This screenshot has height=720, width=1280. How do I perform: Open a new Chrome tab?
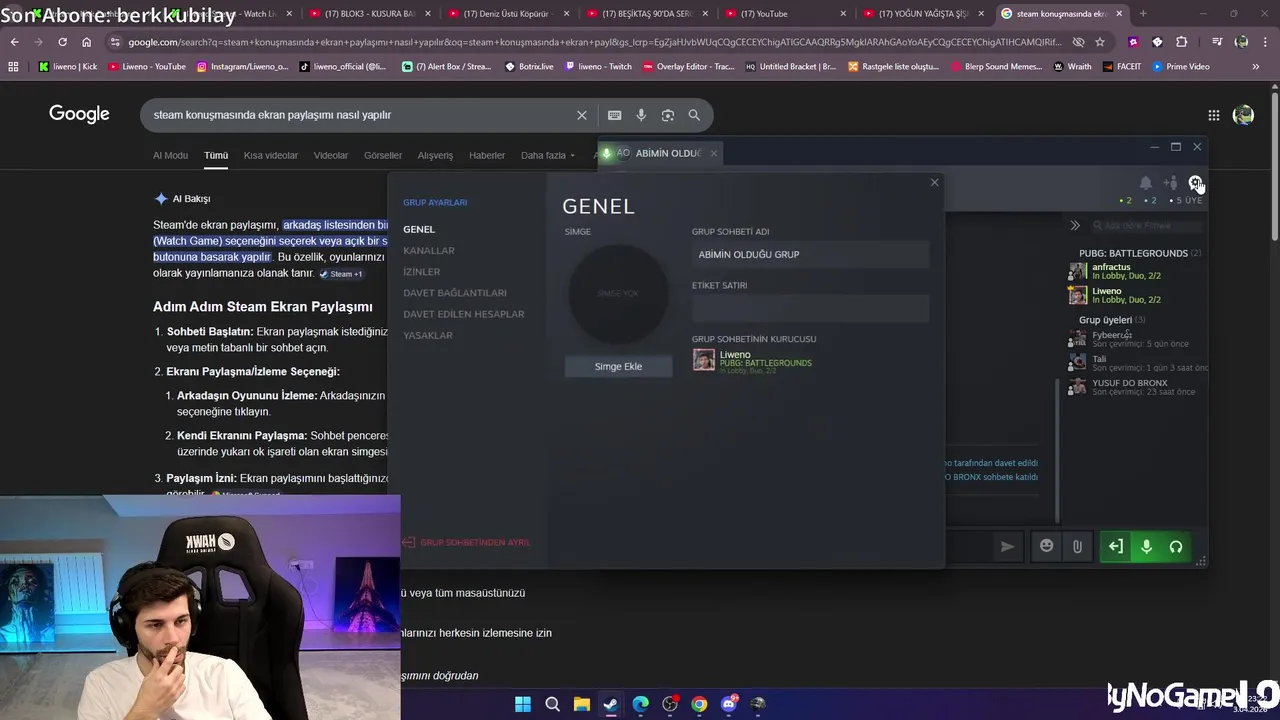(1143, 14)
